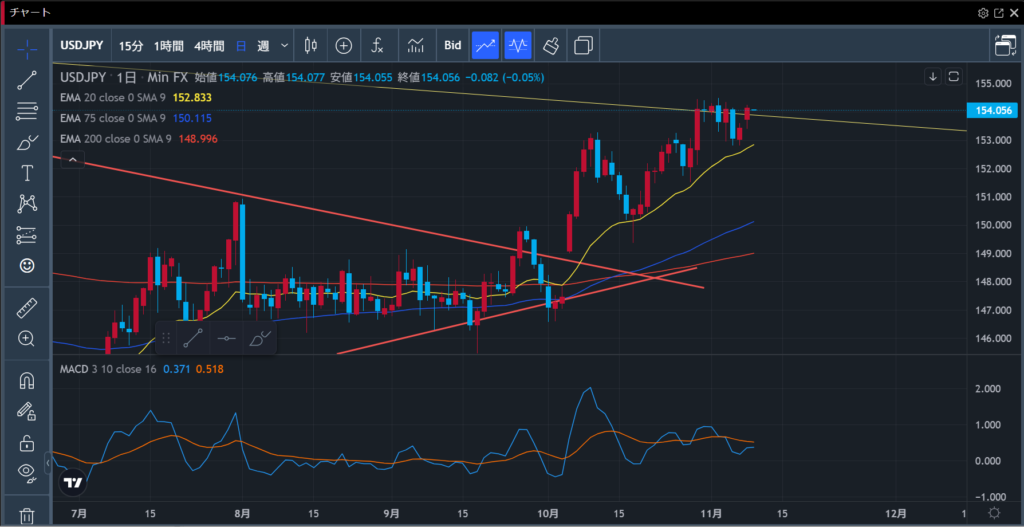The height and width of the screenshot is (527, 1024).
Task: Click the zoom in magnifier tool
Action: 27,338
